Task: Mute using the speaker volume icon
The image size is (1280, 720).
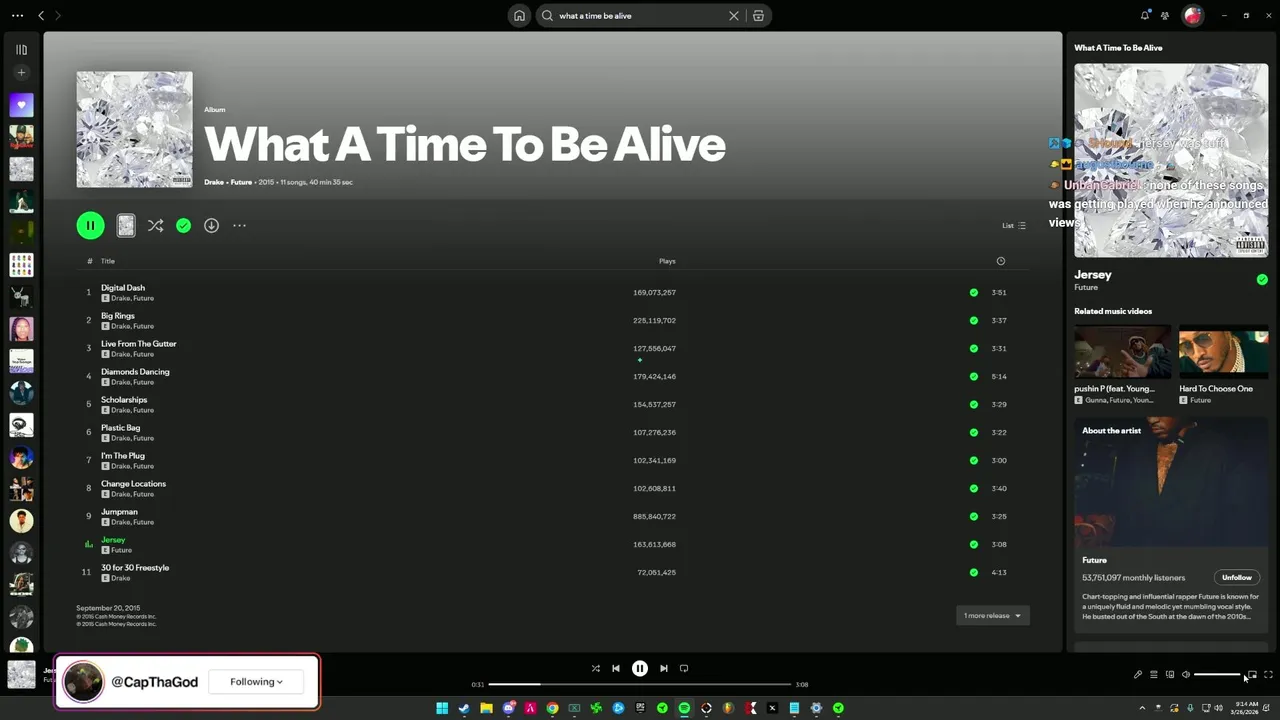Action: pos(1185,675)
